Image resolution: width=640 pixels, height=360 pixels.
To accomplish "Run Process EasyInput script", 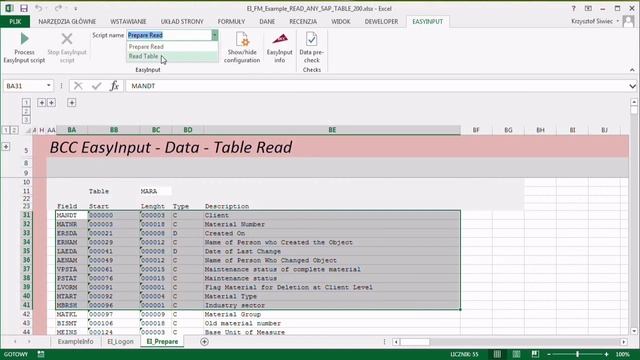I will click(x=24, y=48).
